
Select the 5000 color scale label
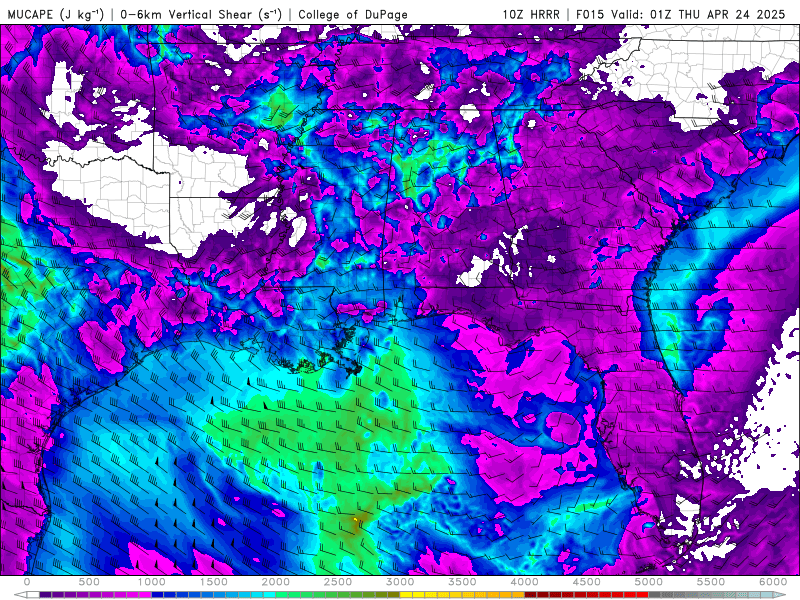649,582
